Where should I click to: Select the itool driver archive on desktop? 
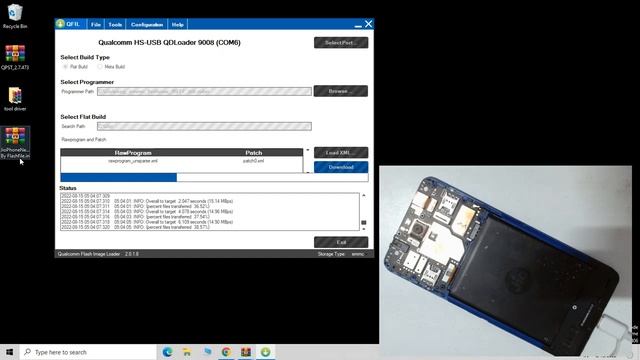15,99
